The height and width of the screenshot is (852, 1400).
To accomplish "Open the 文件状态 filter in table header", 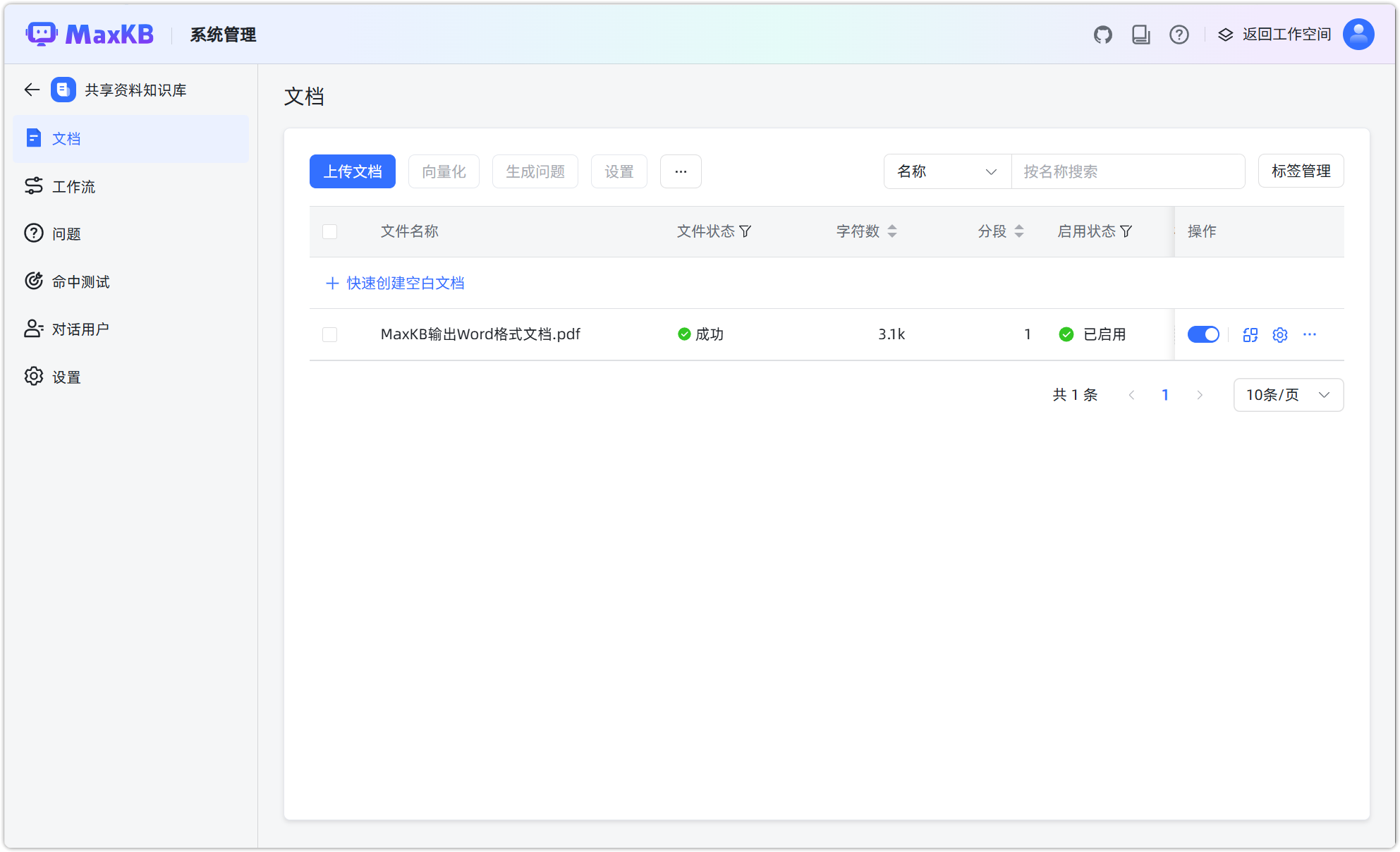I will 747,231.
